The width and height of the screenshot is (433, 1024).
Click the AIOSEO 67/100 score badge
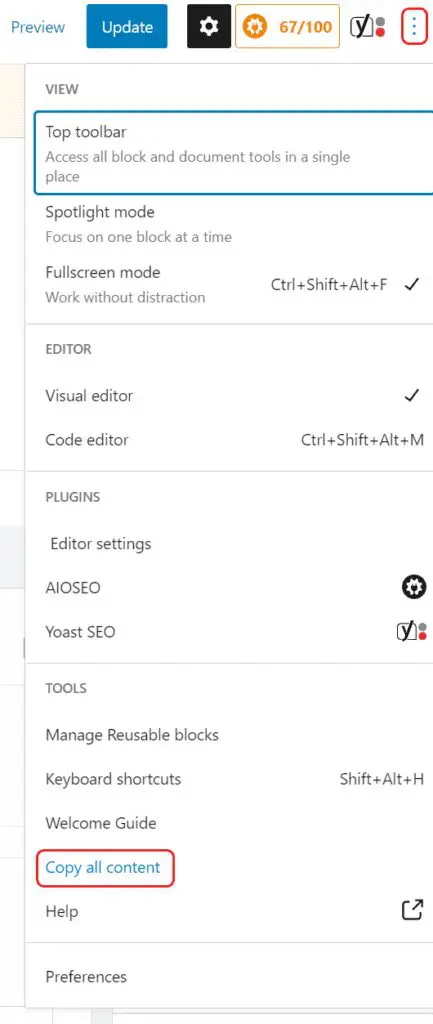287,27
